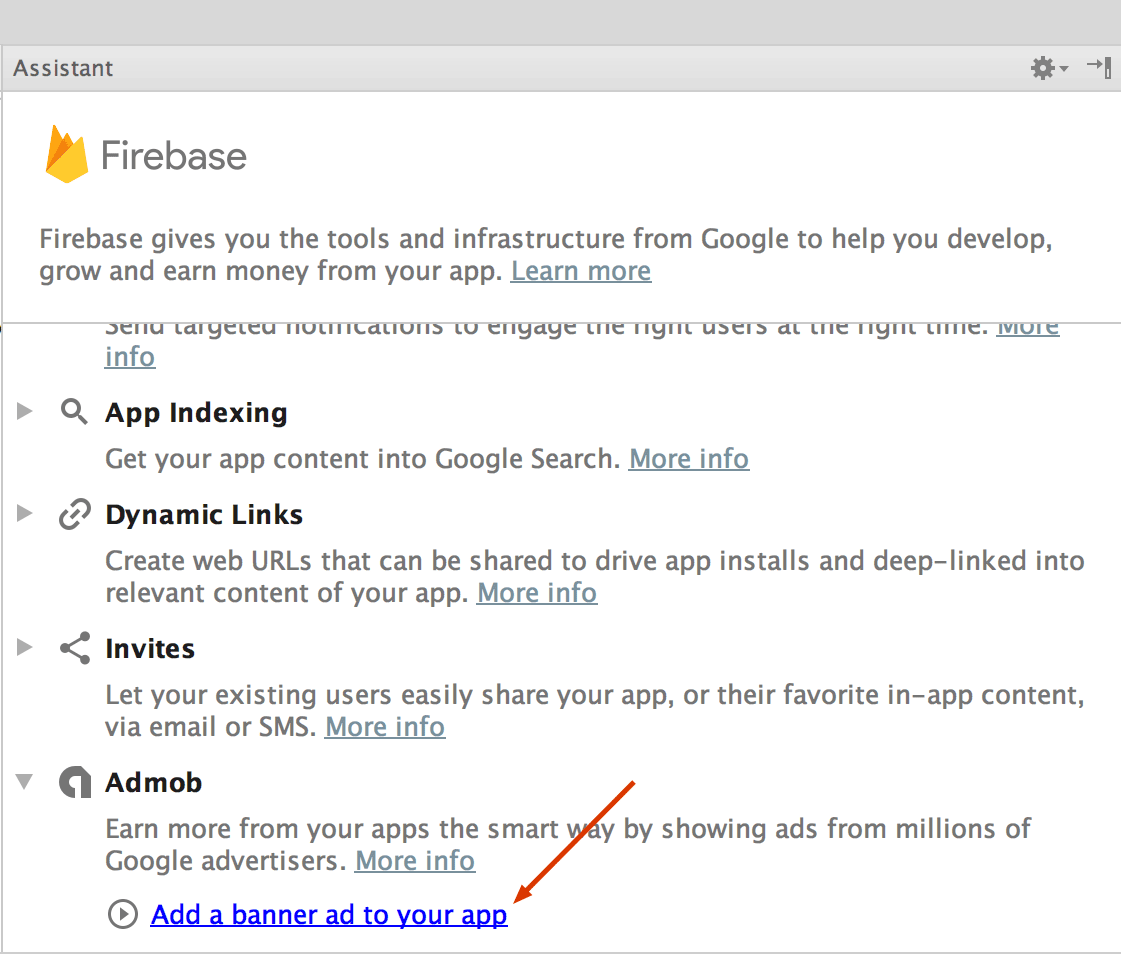The image size is (1121, 954).
Task: Expand the Invites section
Action: (25, 648)
